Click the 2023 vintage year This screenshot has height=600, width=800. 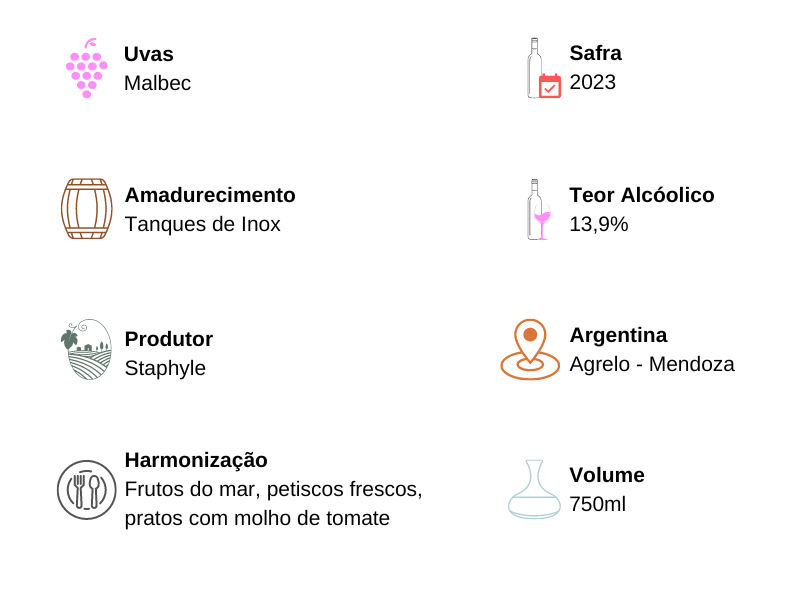(x=592, y=82)
